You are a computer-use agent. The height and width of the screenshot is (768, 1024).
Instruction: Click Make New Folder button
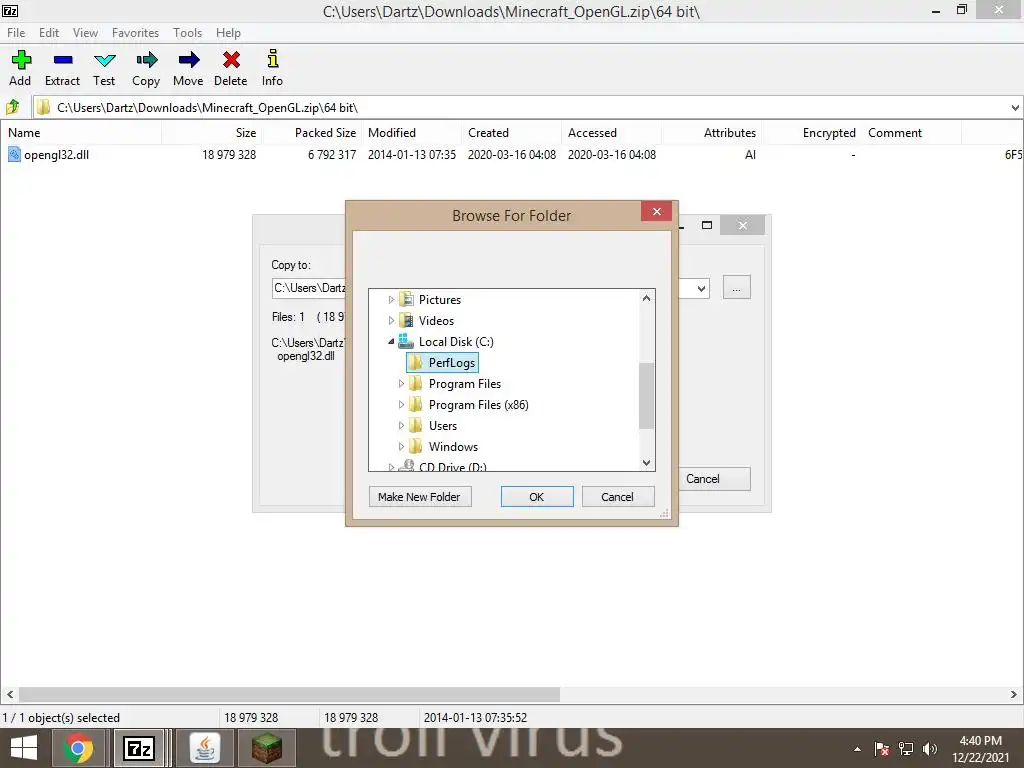point(420,497)
